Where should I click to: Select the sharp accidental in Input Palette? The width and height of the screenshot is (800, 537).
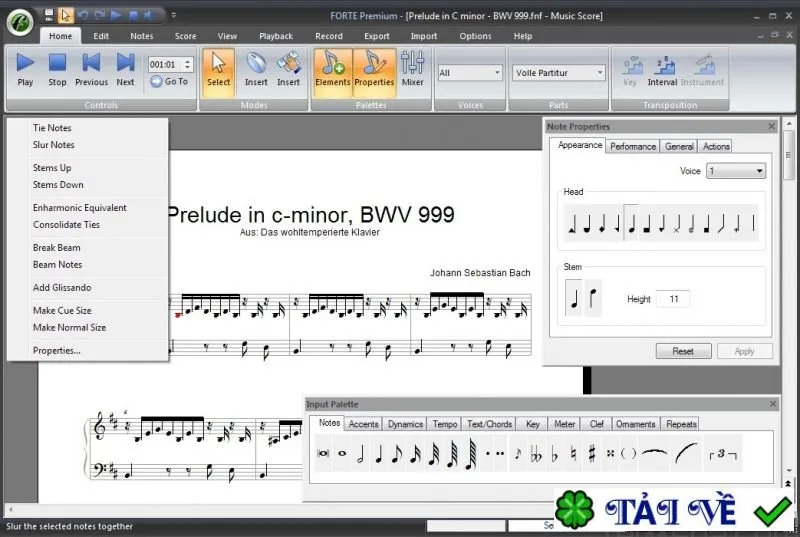(x=591, y=454)
